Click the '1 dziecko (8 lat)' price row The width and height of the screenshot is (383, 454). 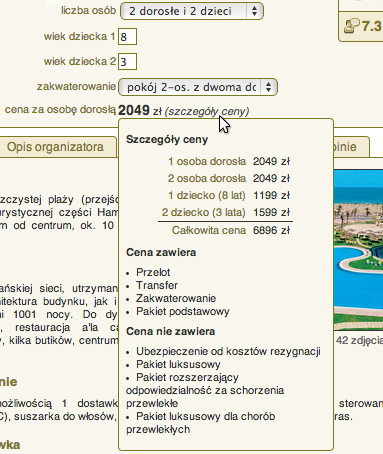coord(229,196)
